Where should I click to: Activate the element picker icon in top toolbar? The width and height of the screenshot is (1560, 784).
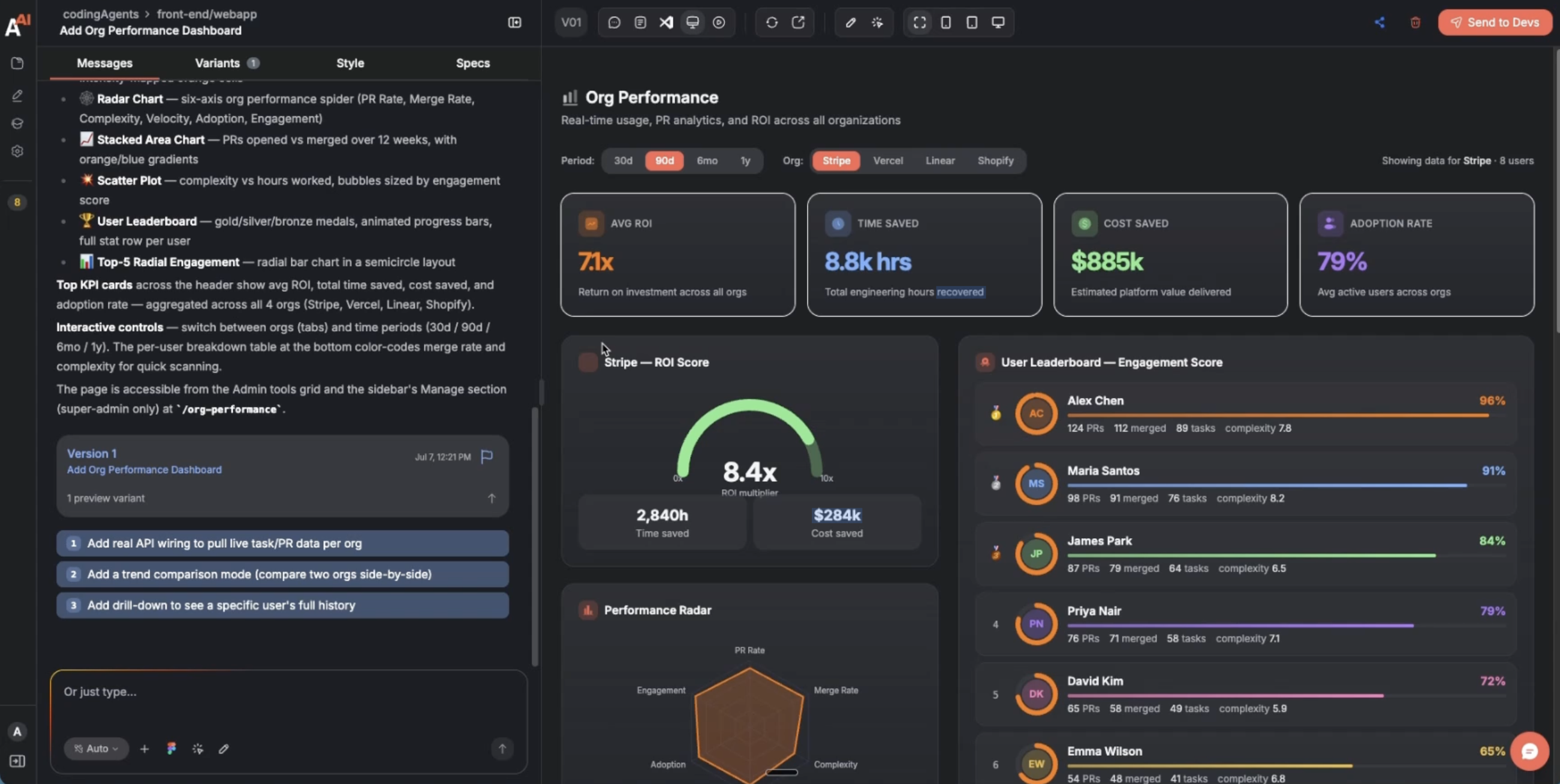point(877,22)
